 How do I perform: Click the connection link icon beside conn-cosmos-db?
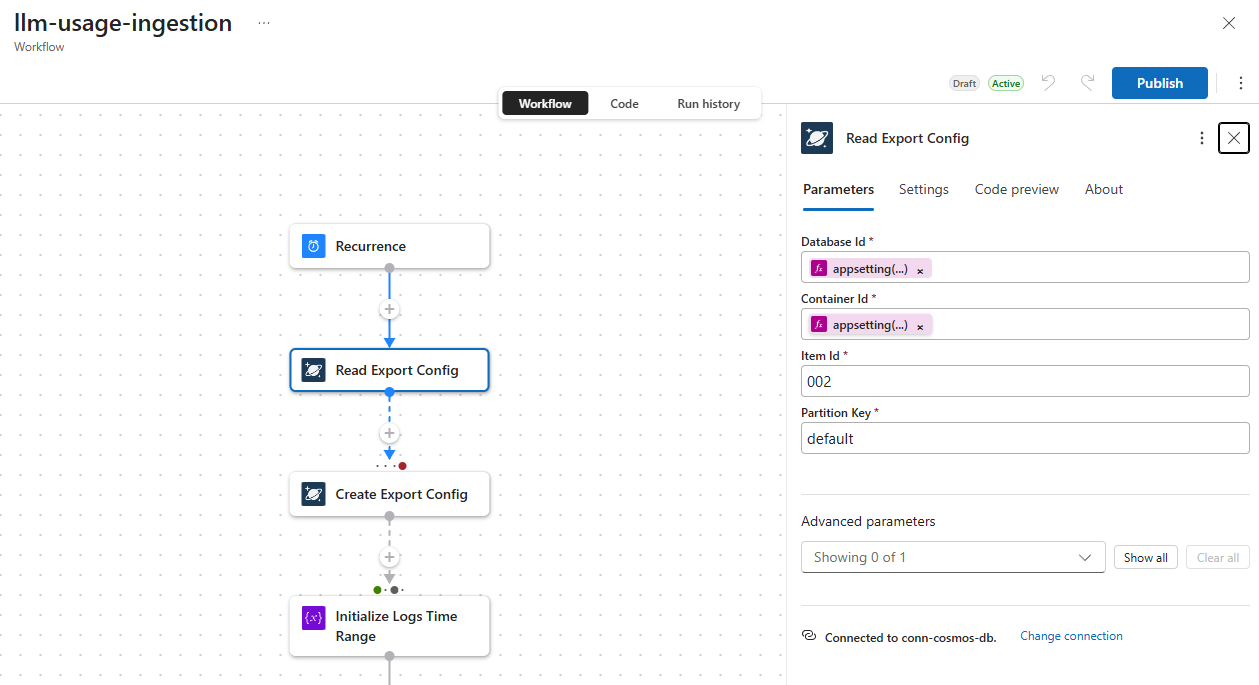(x=809, y=636)
